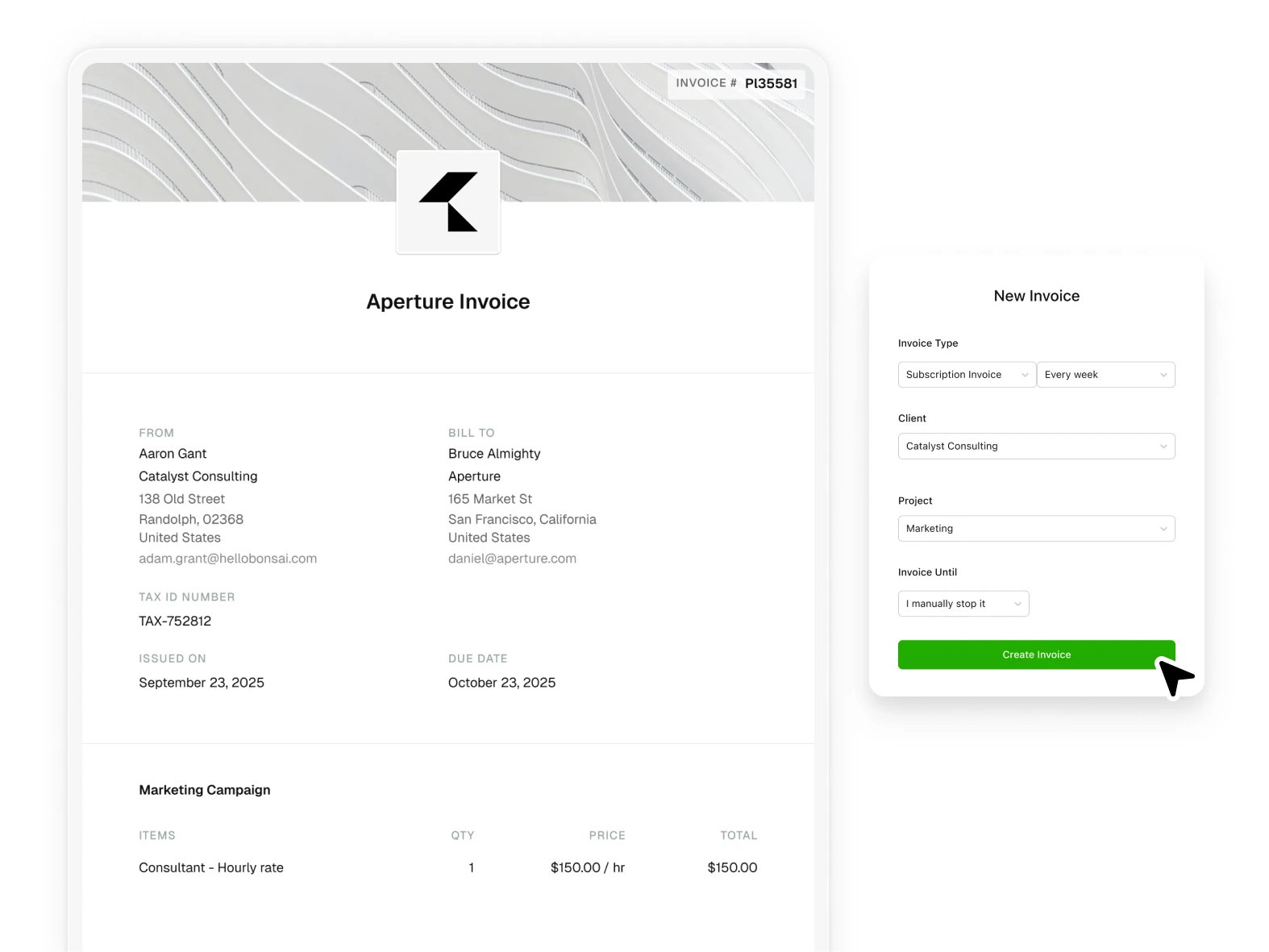The height and width of the screenshot is (952, 1269).
Task: Click the Invoice Until field label
Action: pos(927,572)
